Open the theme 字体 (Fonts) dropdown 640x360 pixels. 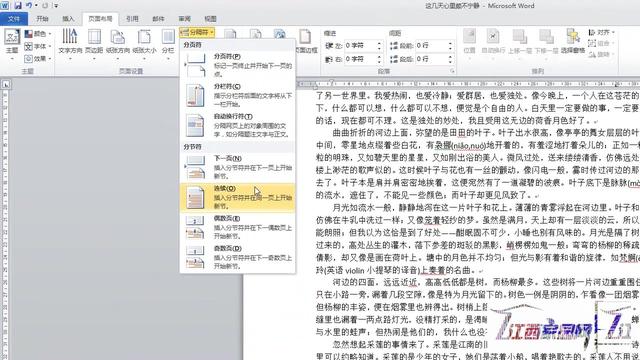pos(38,46)
